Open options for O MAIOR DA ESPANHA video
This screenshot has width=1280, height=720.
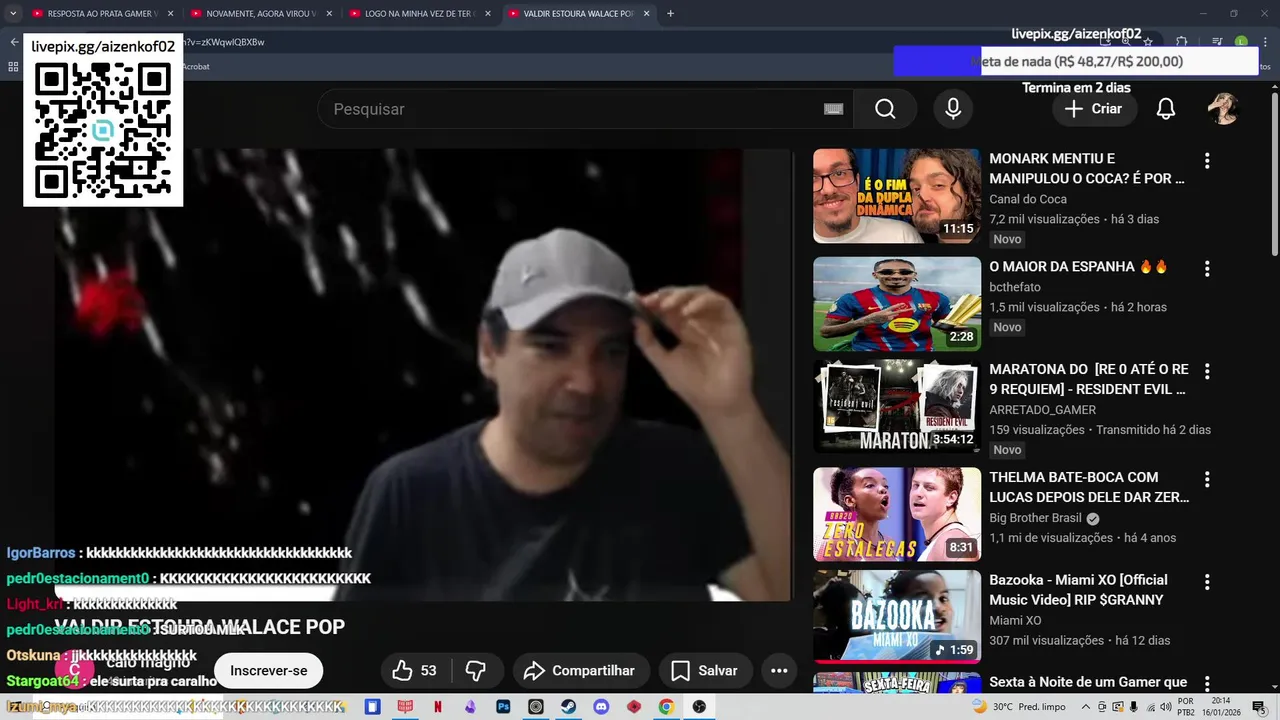pos(1207,269)
